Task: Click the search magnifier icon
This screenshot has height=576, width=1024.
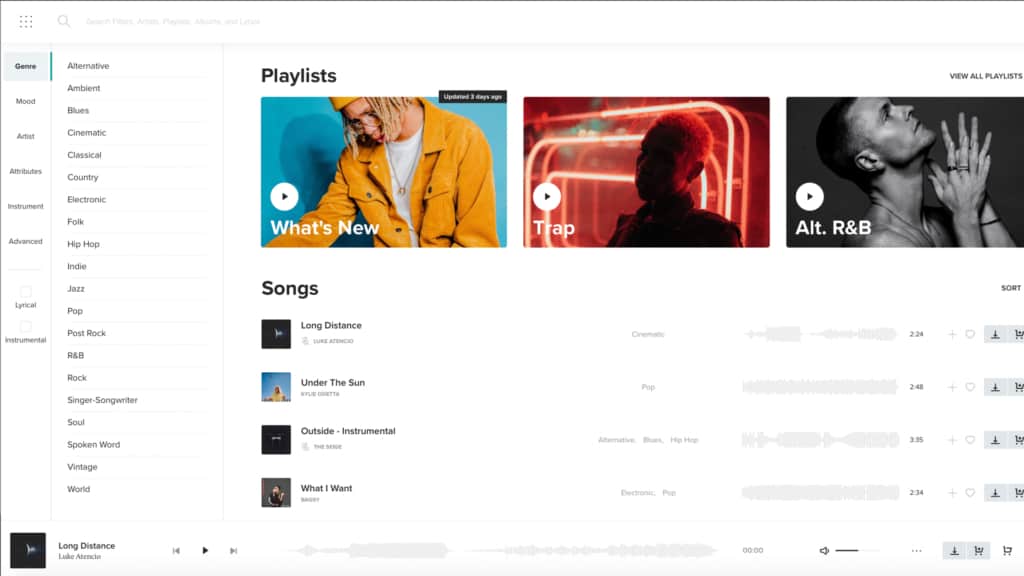Action: coord(63,21)
